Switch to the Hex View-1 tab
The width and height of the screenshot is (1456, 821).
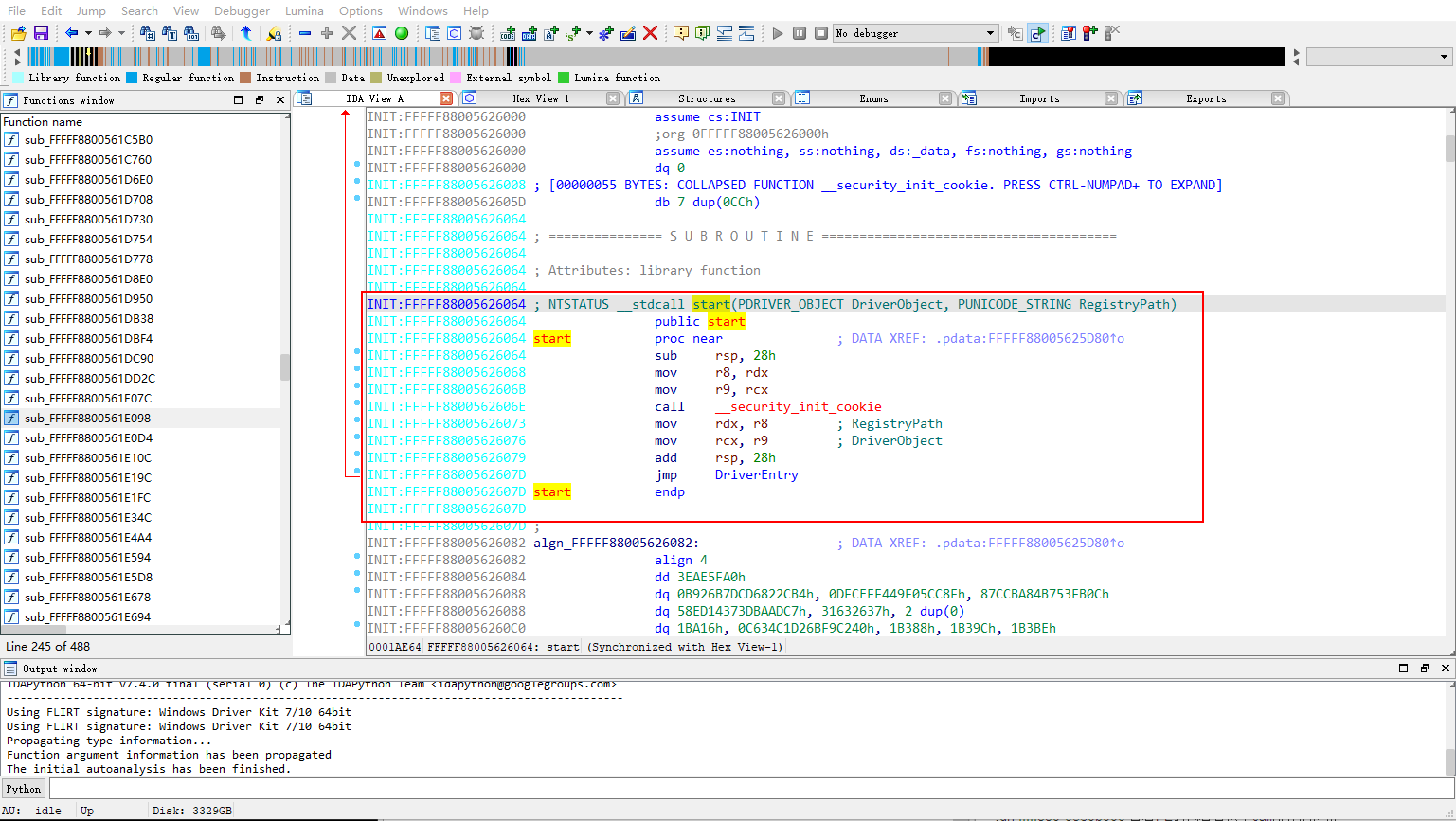coord(540,98)
